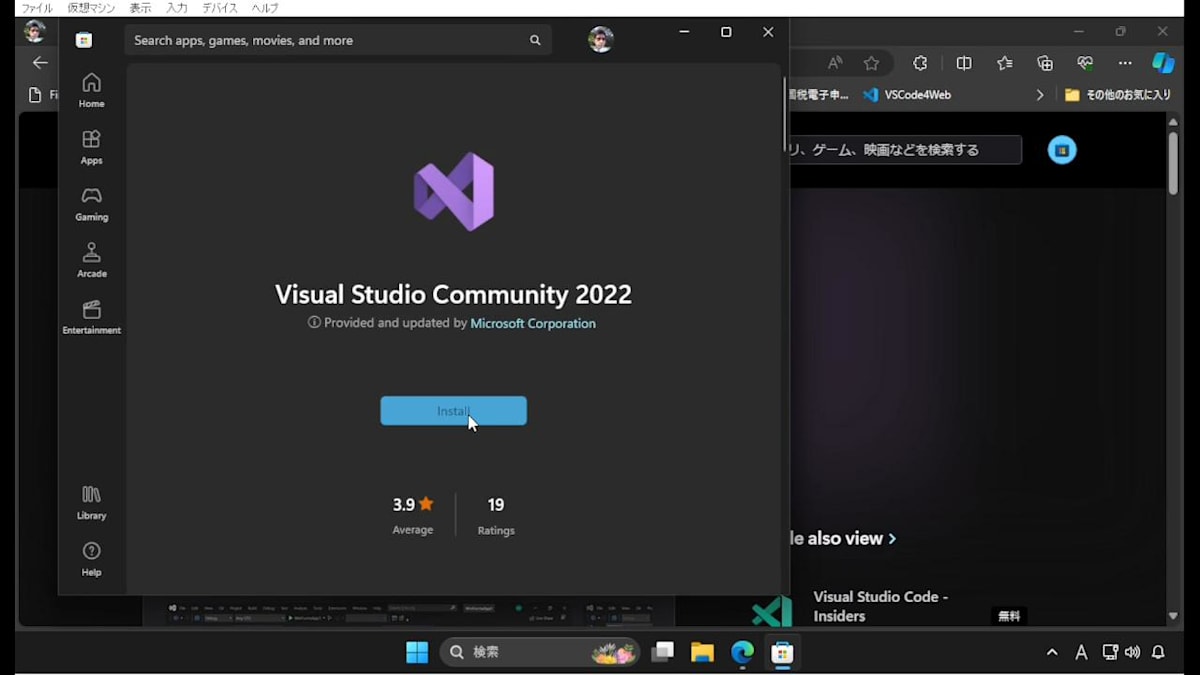Click the blue Store badge on web page

pyautogui.click(x=1062, y=150)
